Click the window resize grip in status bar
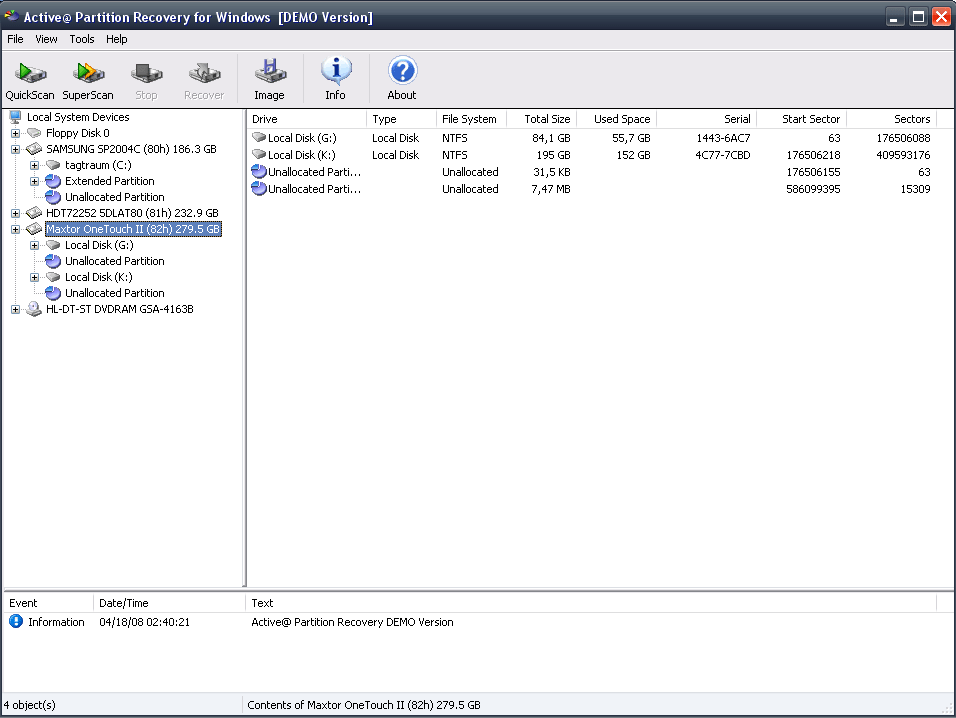Screen dimensions: 956x718 tap(947, 708)
